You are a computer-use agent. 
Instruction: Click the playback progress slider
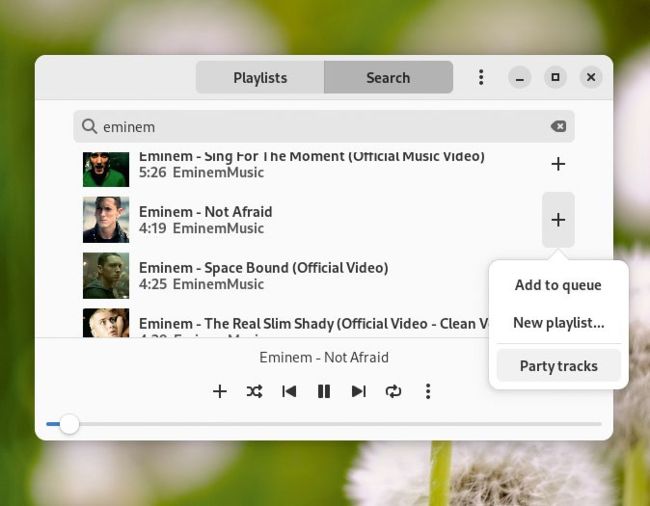324,424
